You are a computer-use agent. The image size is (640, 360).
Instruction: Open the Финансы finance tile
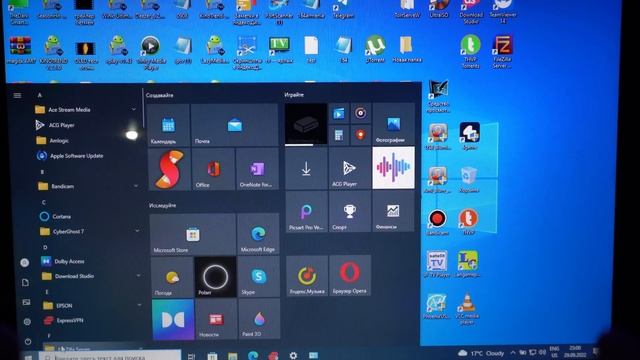coord(393,211)
